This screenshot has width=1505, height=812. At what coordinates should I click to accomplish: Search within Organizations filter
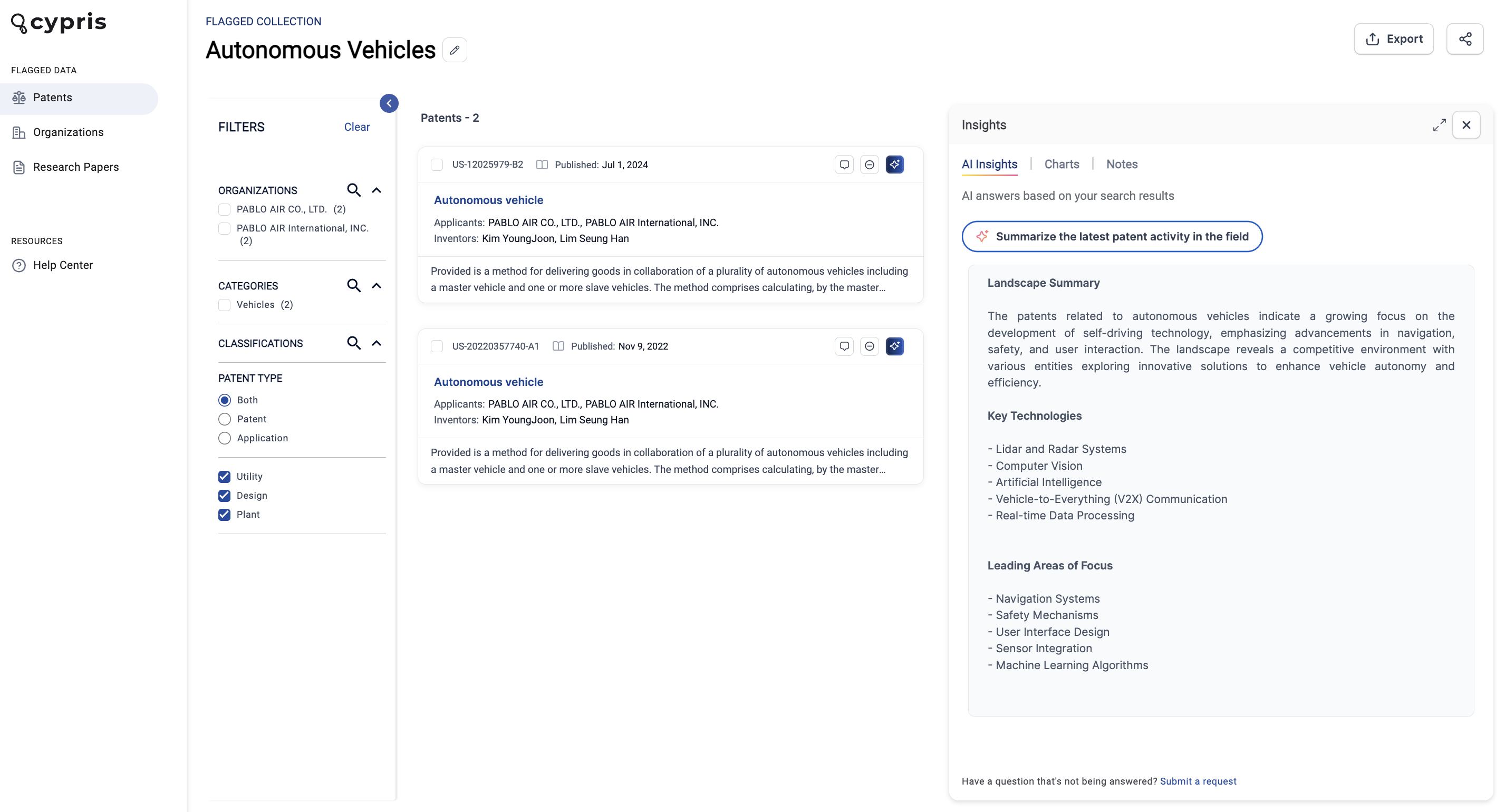click(x=353, y=190)
